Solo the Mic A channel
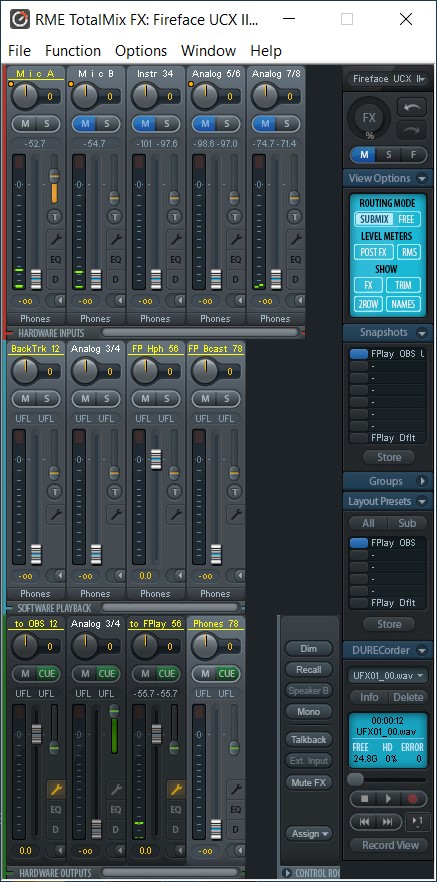 pyautogui.click(x=47, y=124)
